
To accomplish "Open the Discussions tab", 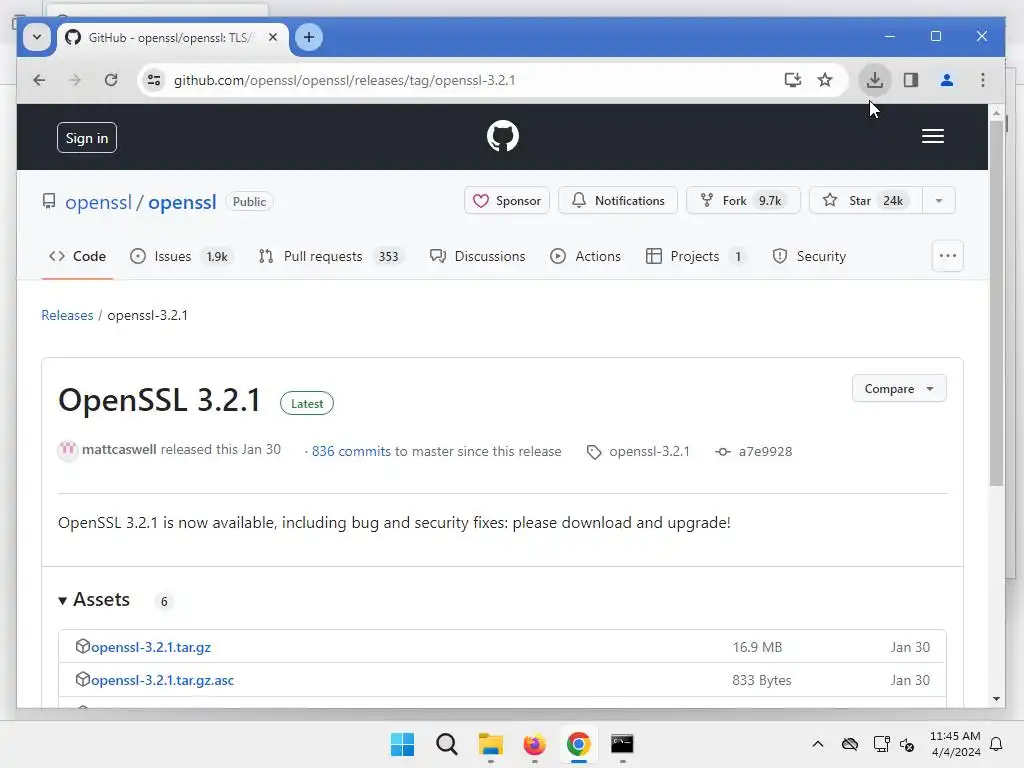I will click(477, 257).
